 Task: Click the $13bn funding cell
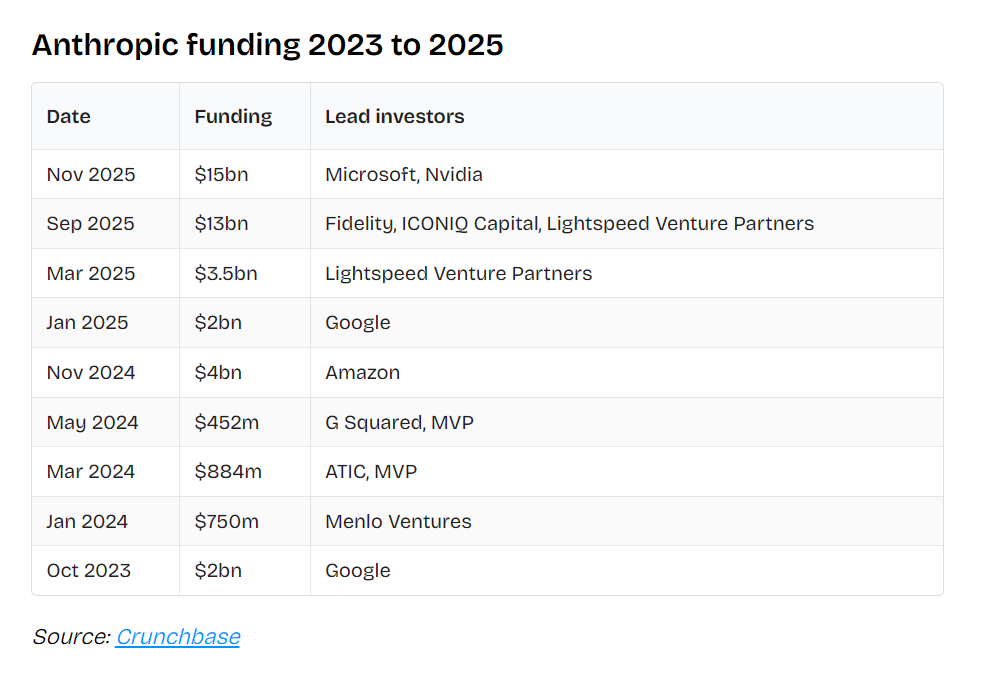(x=221, y=223)
